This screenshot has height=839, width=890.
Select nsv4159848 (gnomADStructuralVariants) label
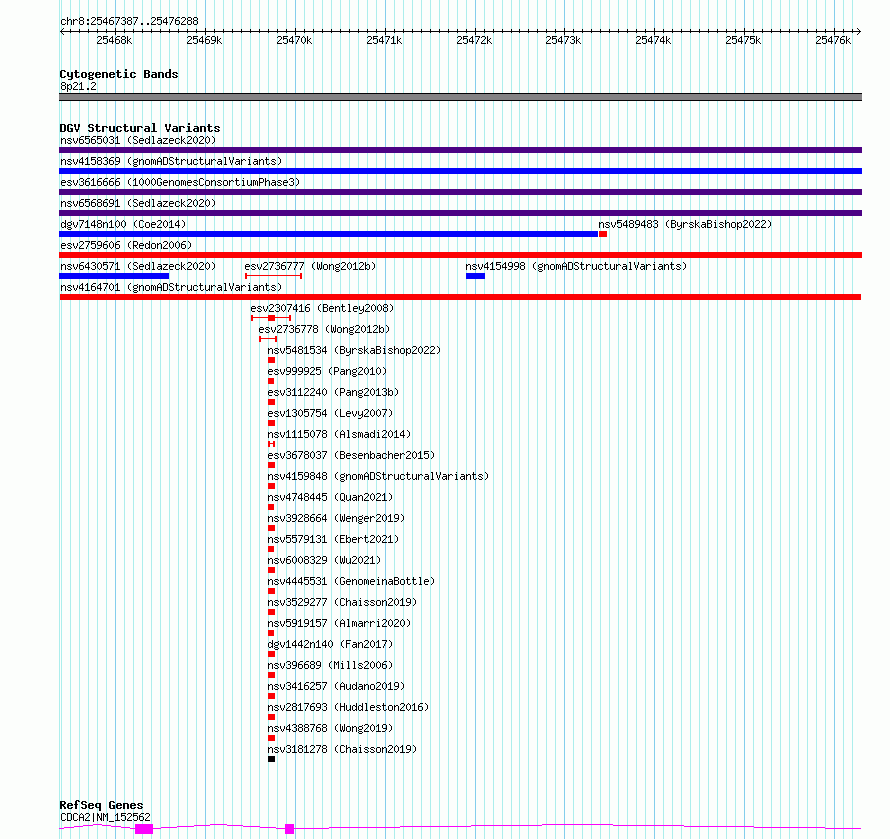378,476
